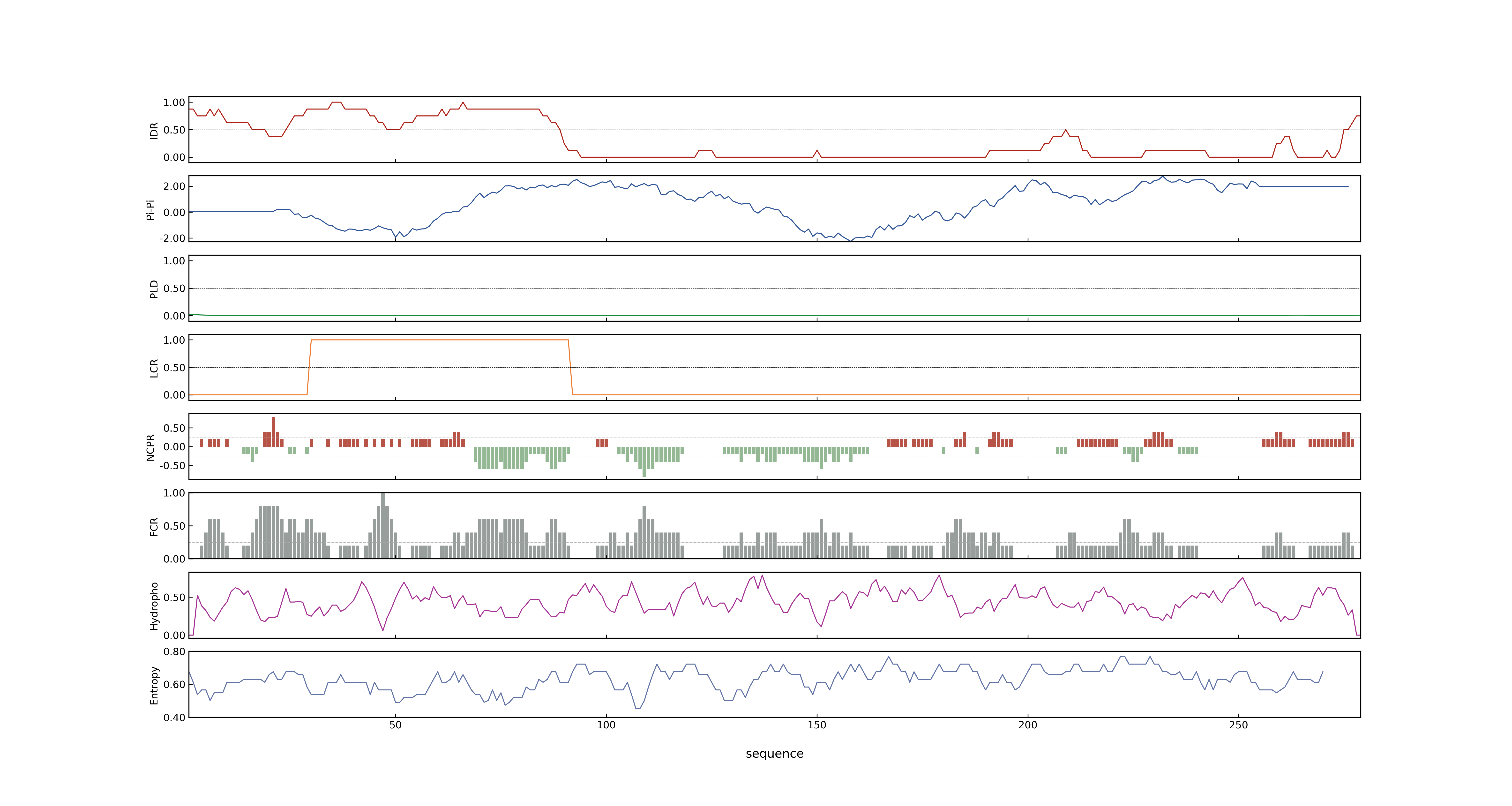Click the IDR axis label

coord(154,130)
